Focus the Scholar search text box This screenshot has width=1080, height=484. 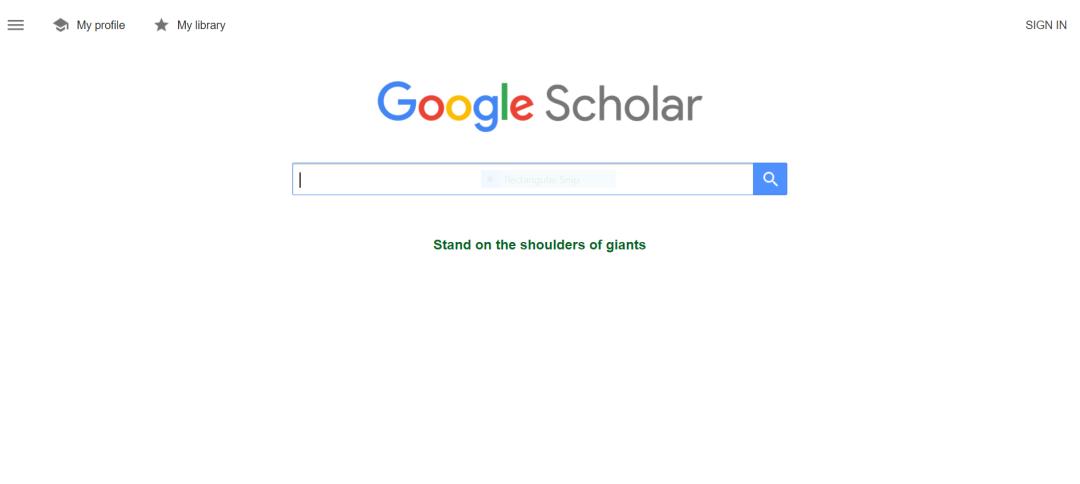(x=400, y=179)
